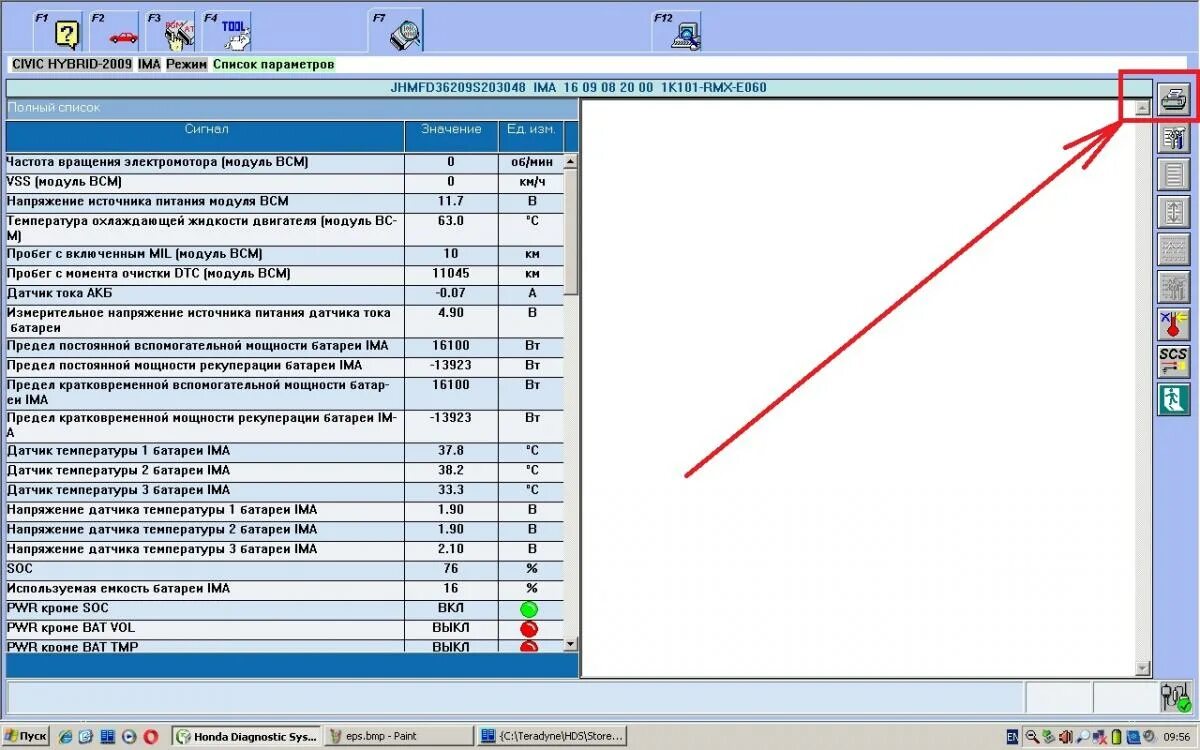Click the 63.0 coolant temperature value
The height and width of the screenshot is (750, 1200).
[451, 228]
